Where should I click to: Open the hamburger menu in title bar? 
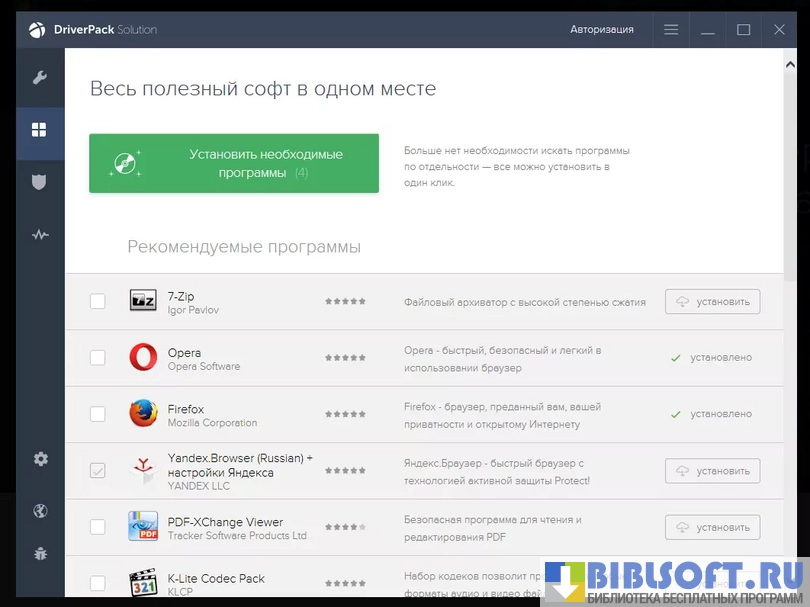pyautogui.click(x=671, y=30)
